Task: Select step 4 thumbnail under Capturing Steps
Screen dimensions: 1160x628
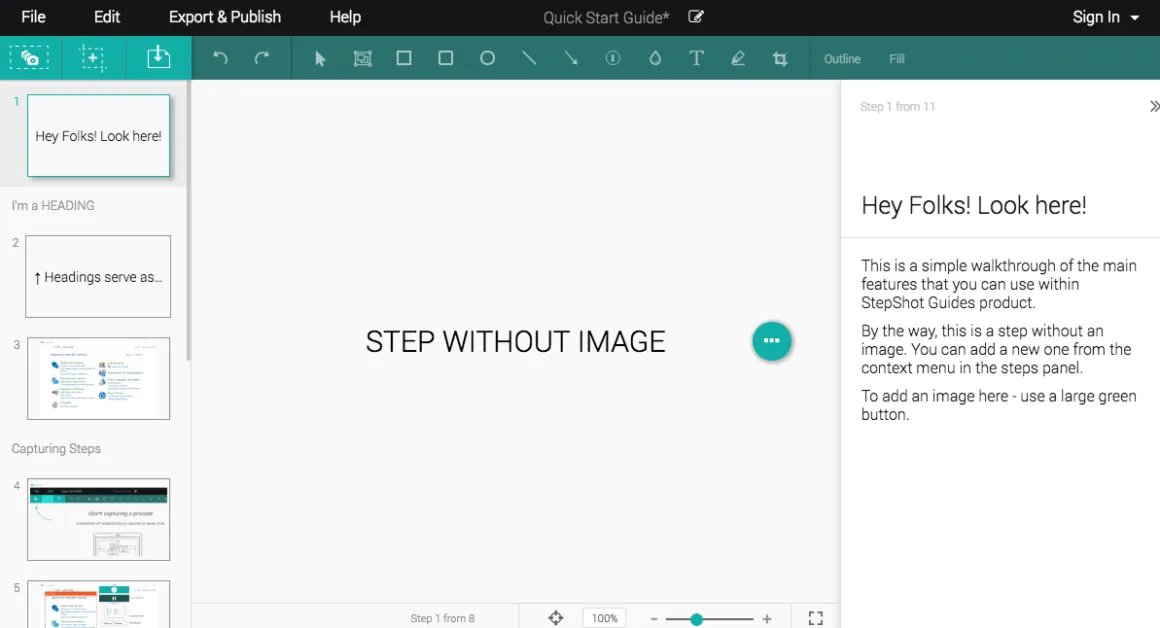Action: coord(98,519)
